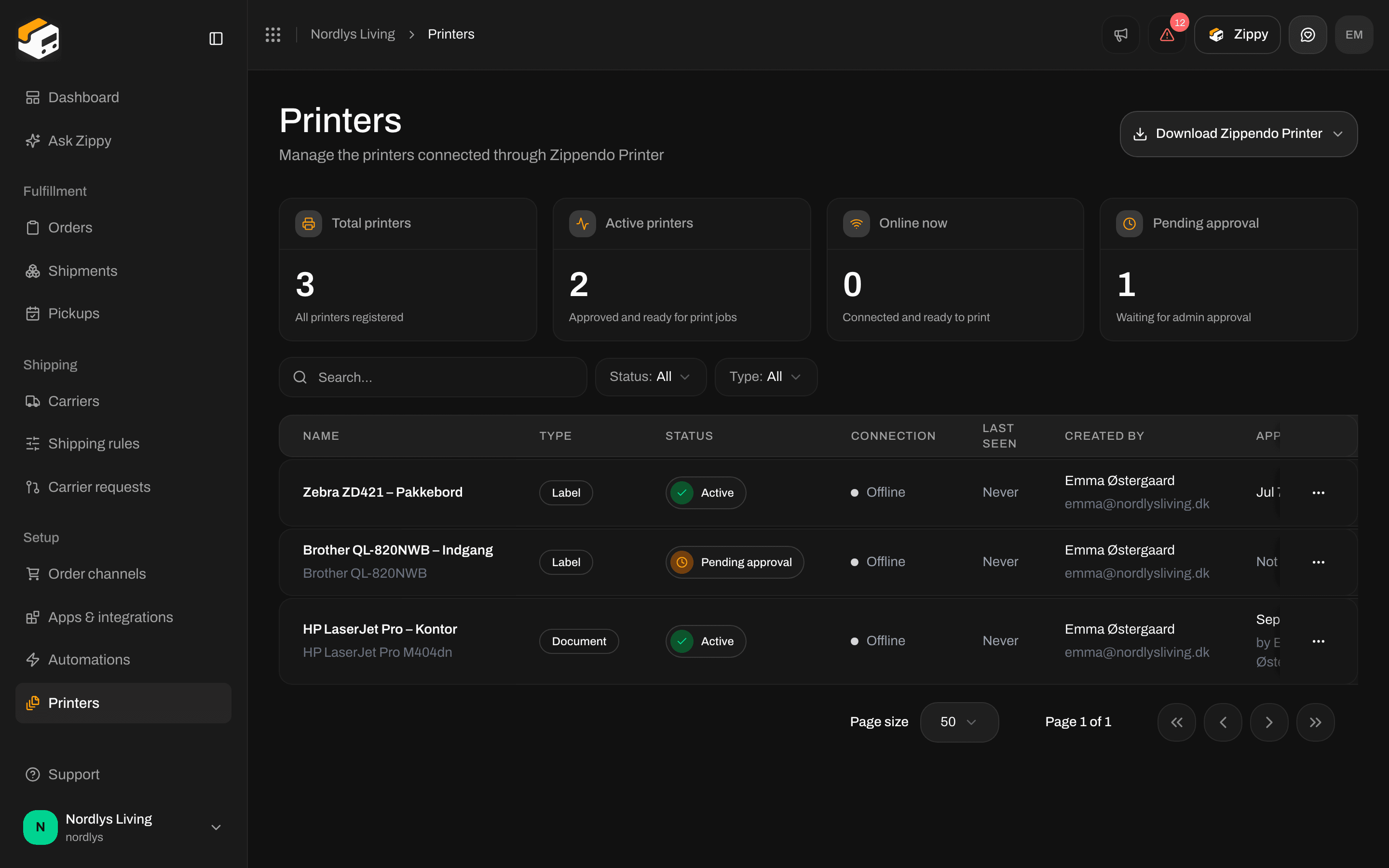
Task: Follow the Nordlys Living breadcrumb link
Action: point(353,34)
